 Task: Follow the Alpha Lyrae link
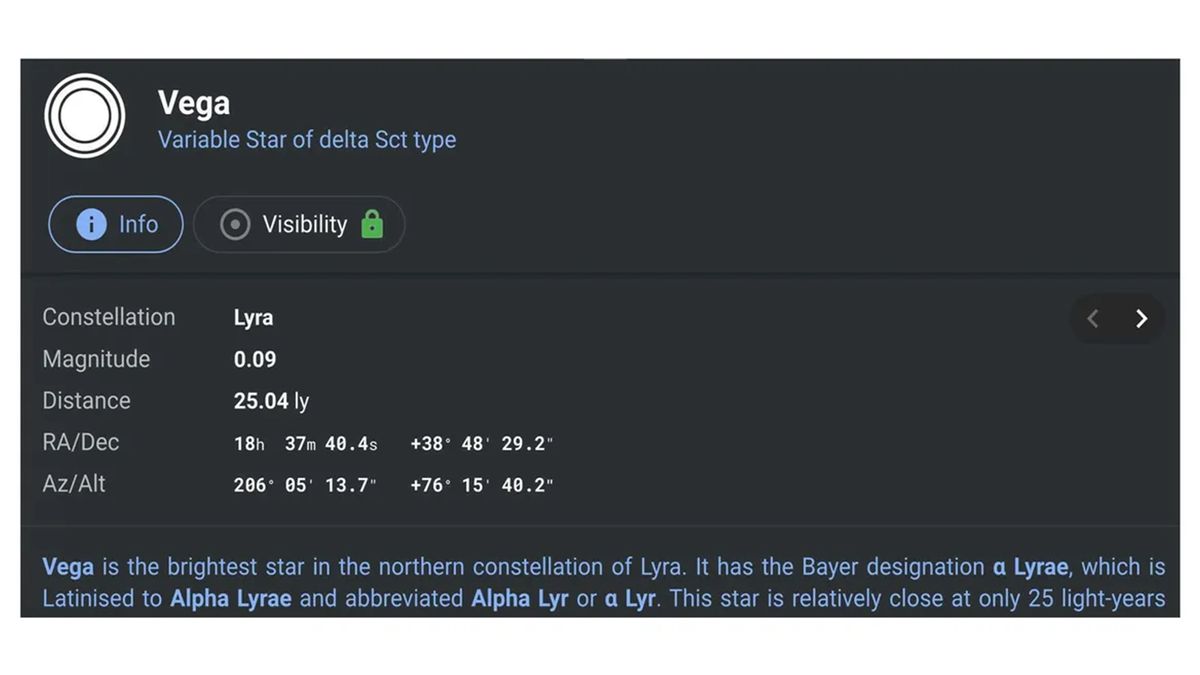(231, 600)
